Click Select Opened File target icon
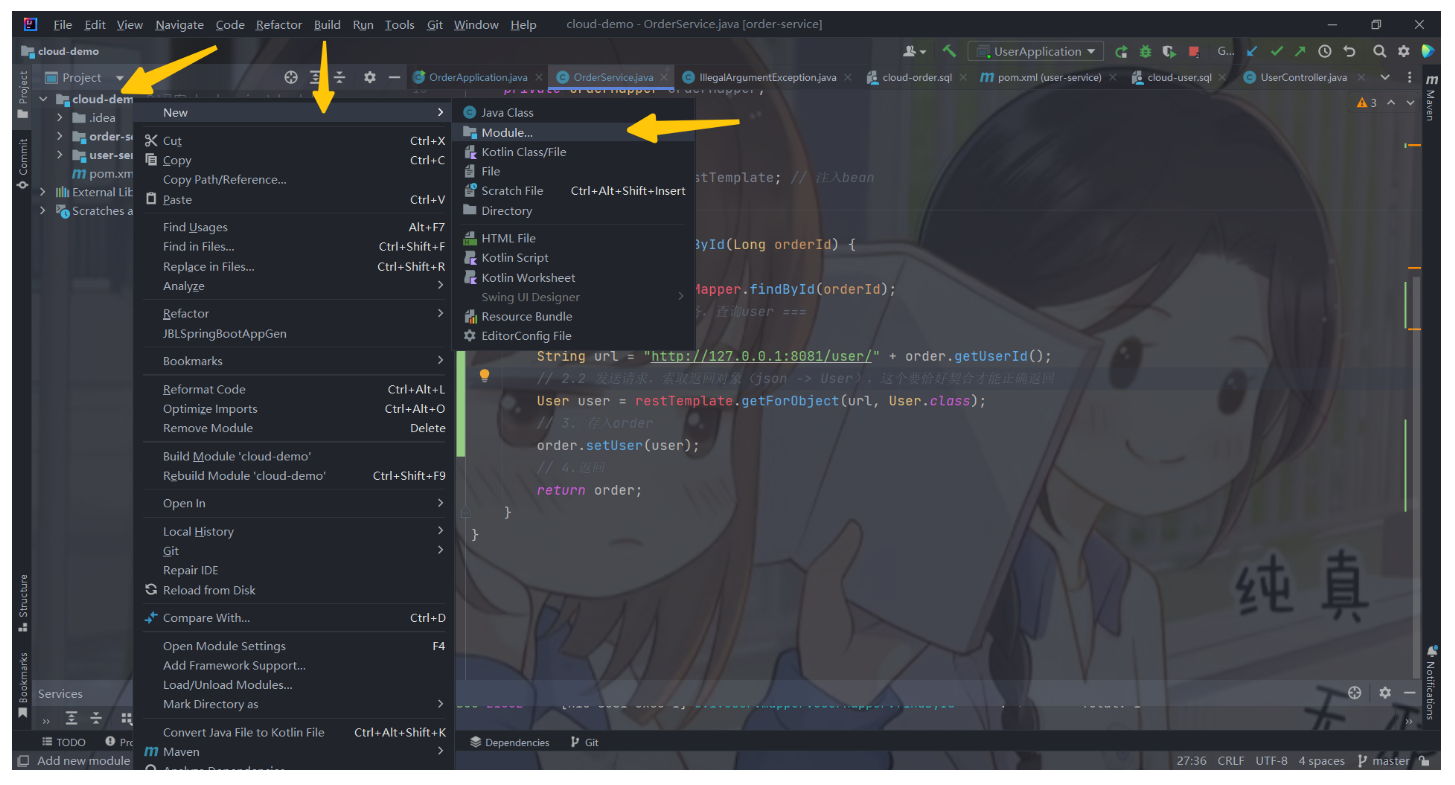 [x=291, y=77]
